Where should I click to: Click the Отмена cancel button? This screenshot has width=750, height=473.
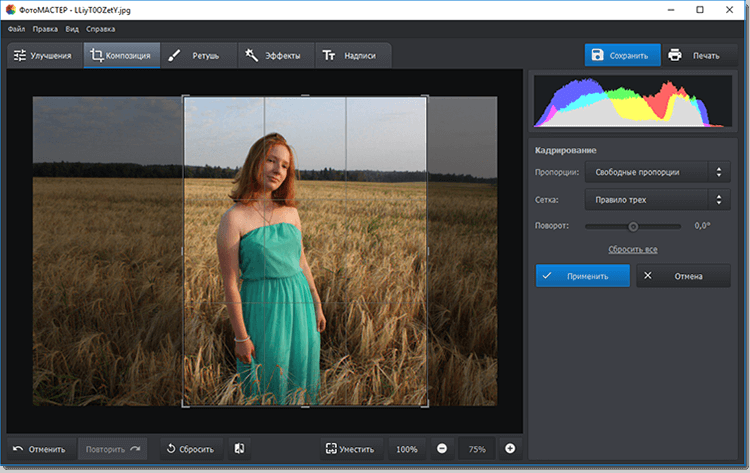(683, 276)
